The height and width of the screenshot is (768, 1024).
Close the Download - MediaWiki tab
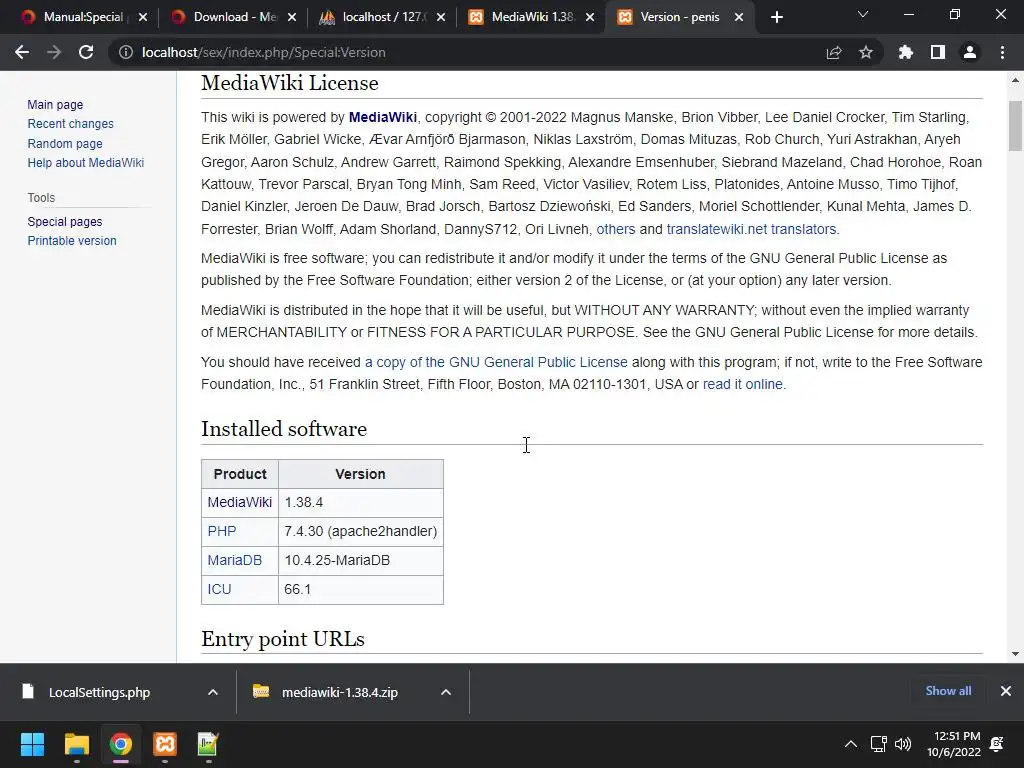pos(292,17)
